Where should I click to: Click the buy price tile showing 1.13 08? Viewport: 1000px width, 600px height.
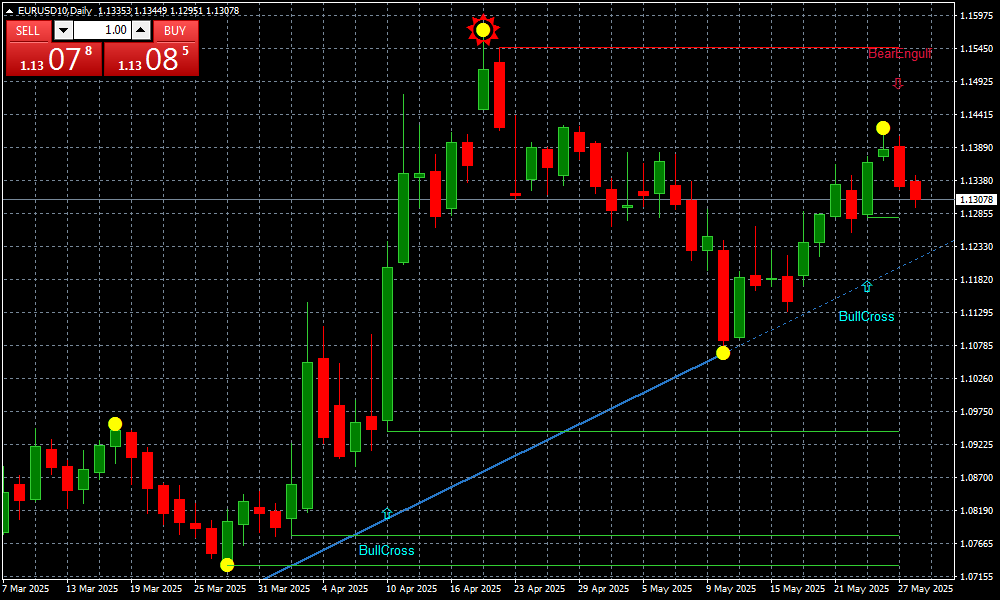pyautogui.click(x=151, y=59)
